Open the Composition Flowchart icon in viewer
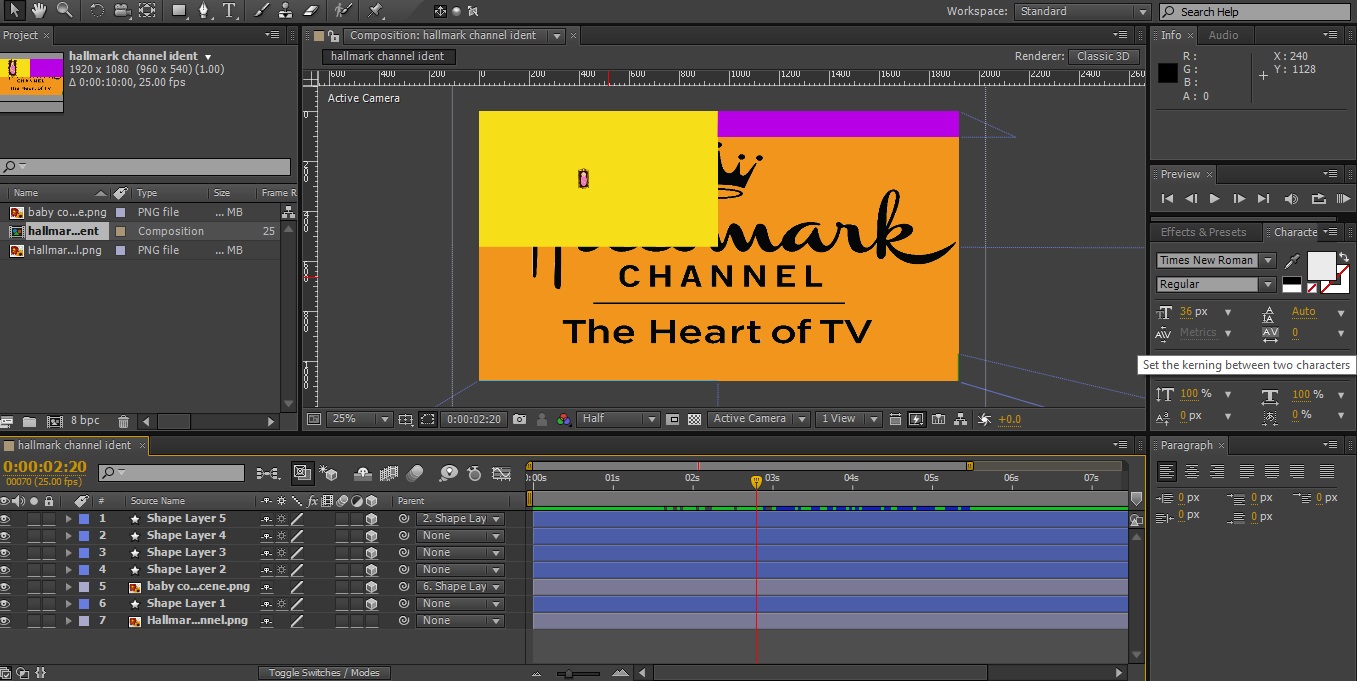Image resolution: width=1357 pixels, height=681 pixels. (x=960, y=419)
